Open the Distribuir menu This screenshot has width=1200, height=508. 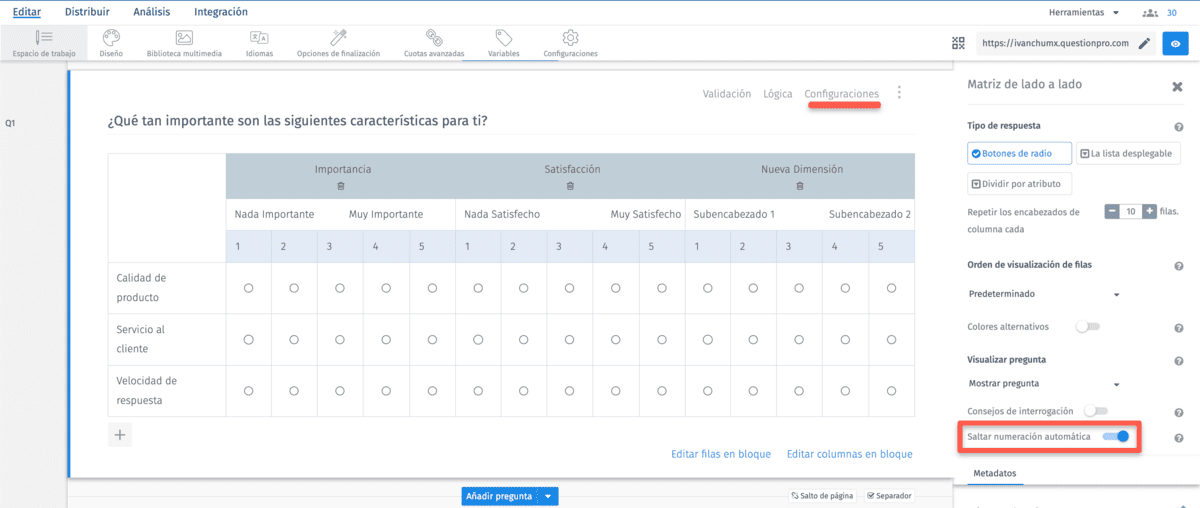coord(87,12)
